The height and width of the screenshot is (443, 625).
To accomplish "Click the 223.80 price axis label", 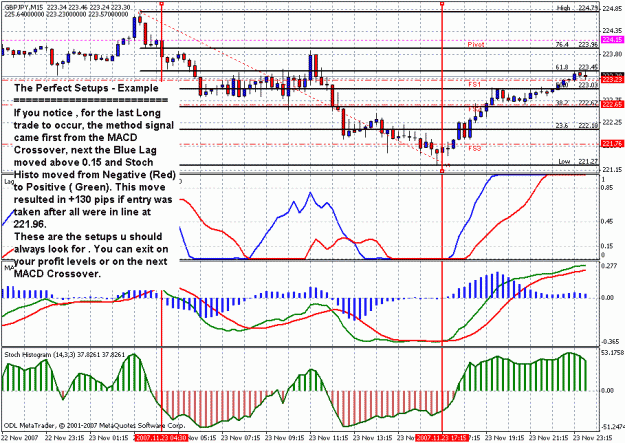I will [x=613, y=53].
